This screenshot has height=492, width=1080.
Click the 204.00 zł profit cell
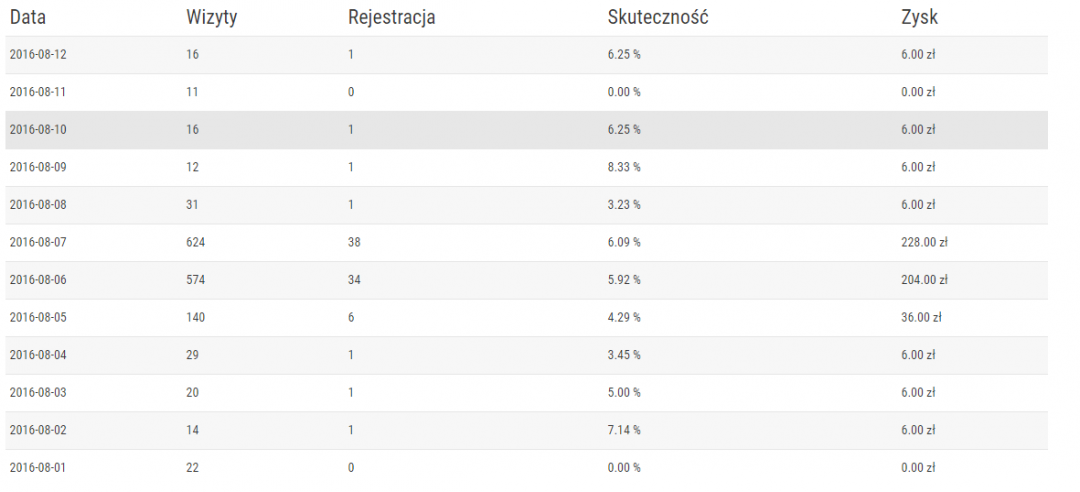coord(924,280)
